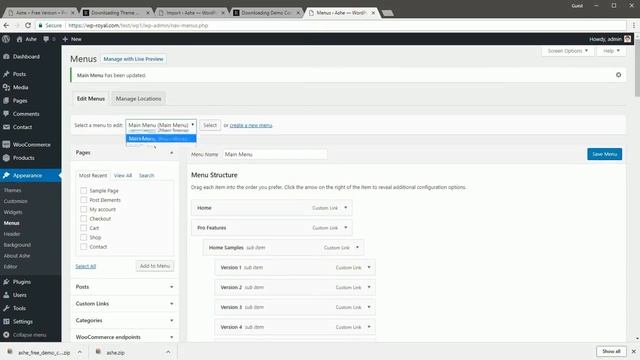Click the Save Menu button
Screen dimensions: 640x360
coord(604,154)
